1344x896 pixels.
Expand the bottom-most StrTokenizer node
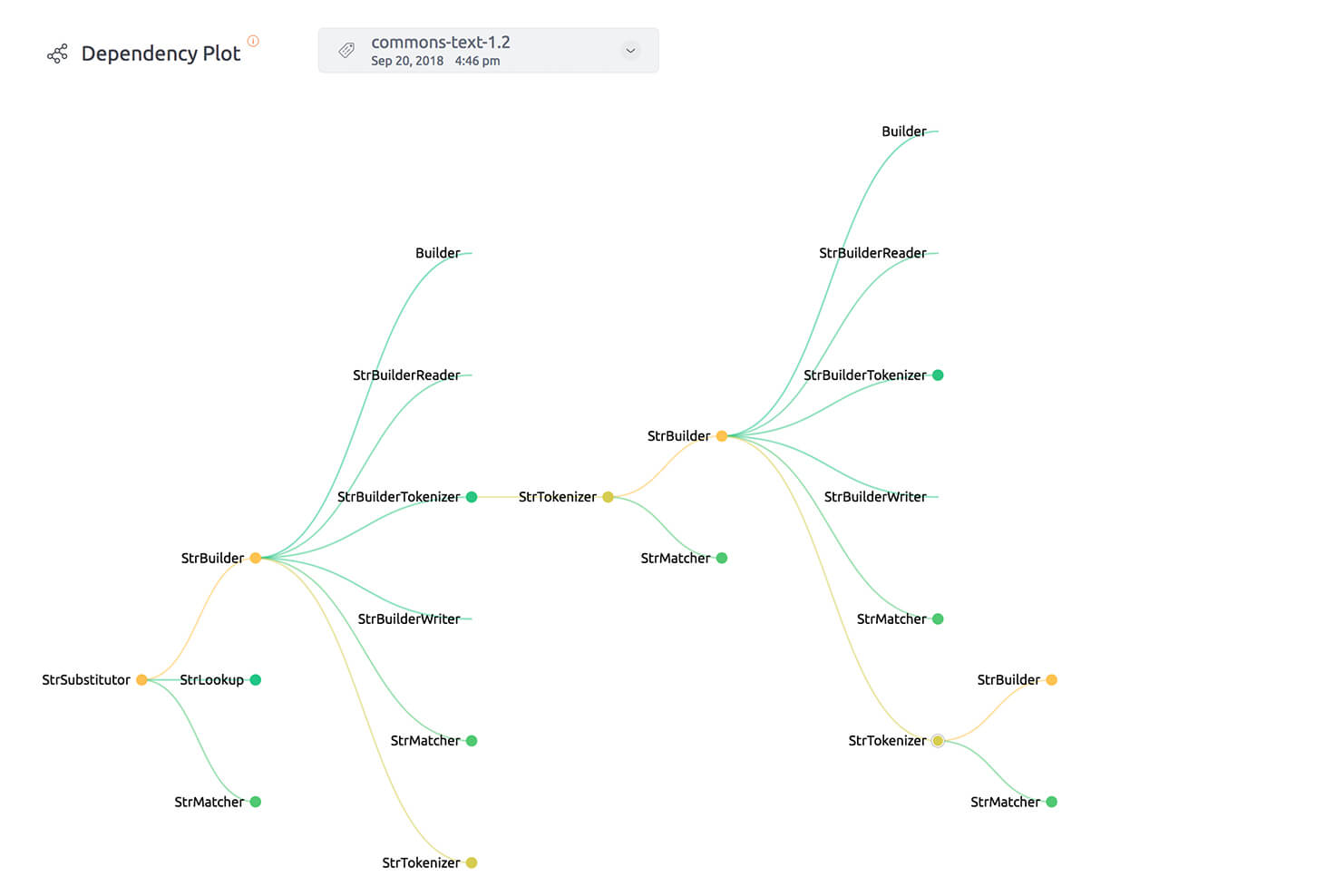pos(472,862)
